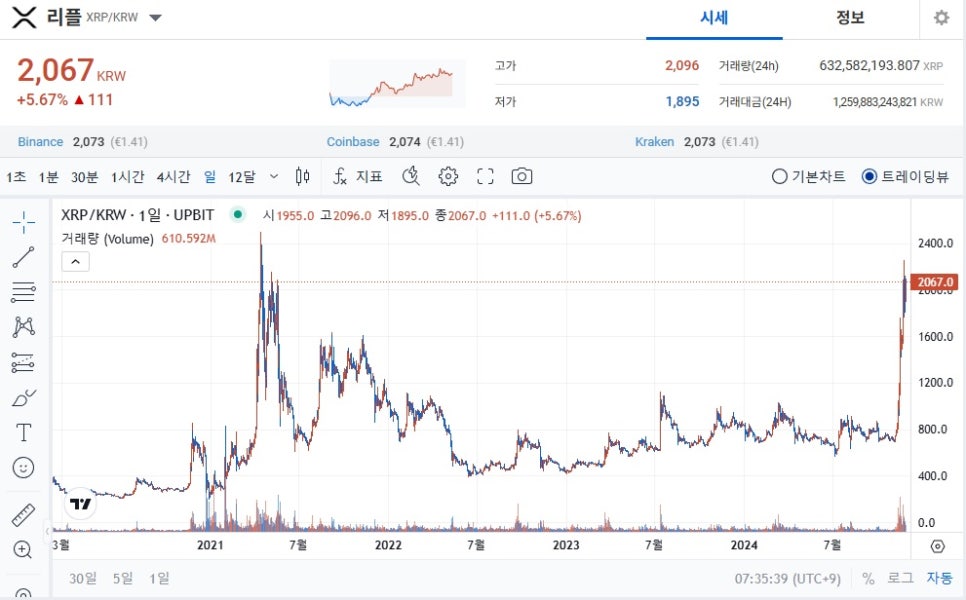Image resolution: width=966 pixels, height=600 pixels.
Task: Click the 1,259,883,243,821 KRW trade value
Action: pyautogui.click(x=888, y=102)
